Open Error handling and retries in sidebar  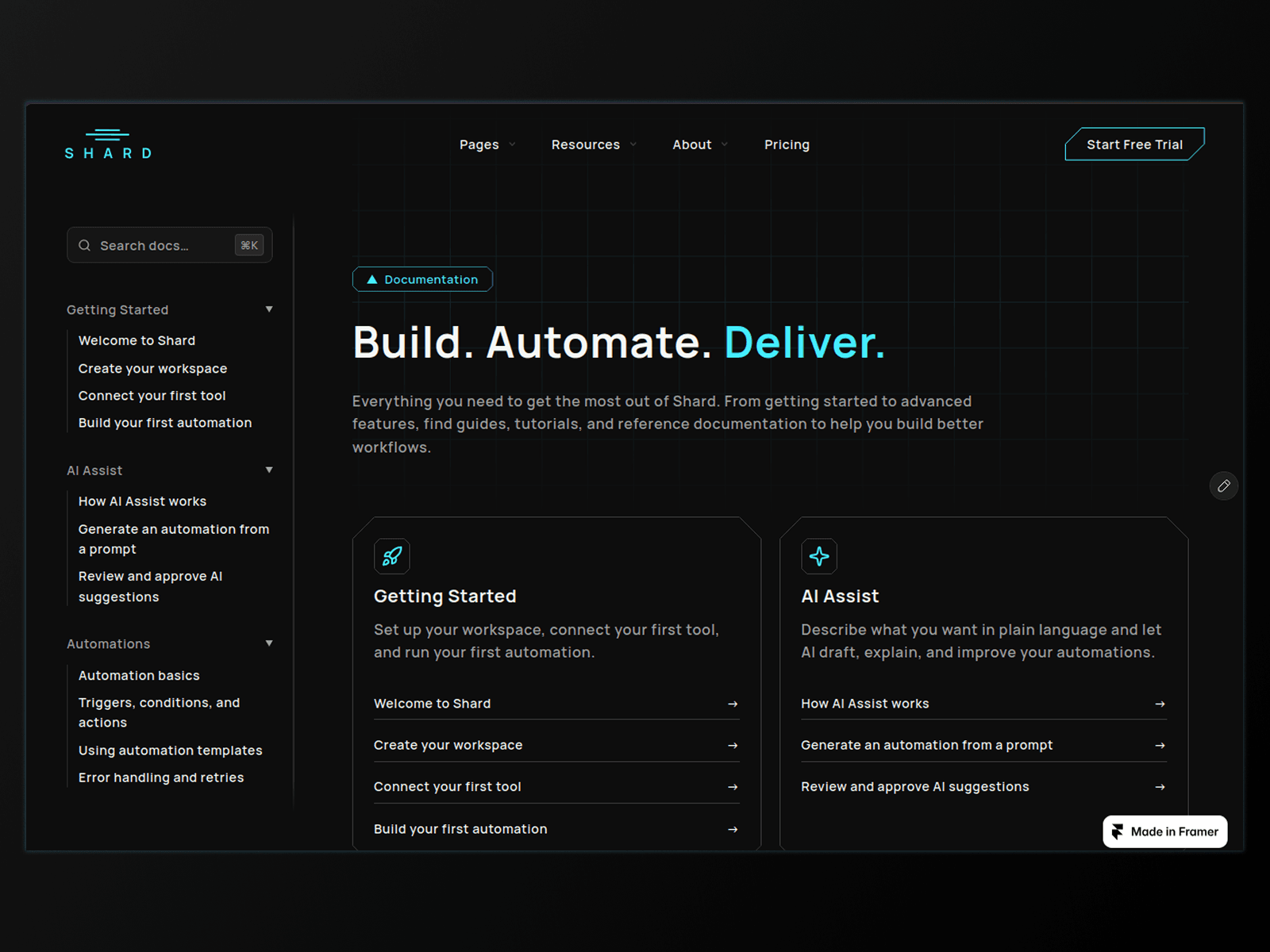click(161, 777)
